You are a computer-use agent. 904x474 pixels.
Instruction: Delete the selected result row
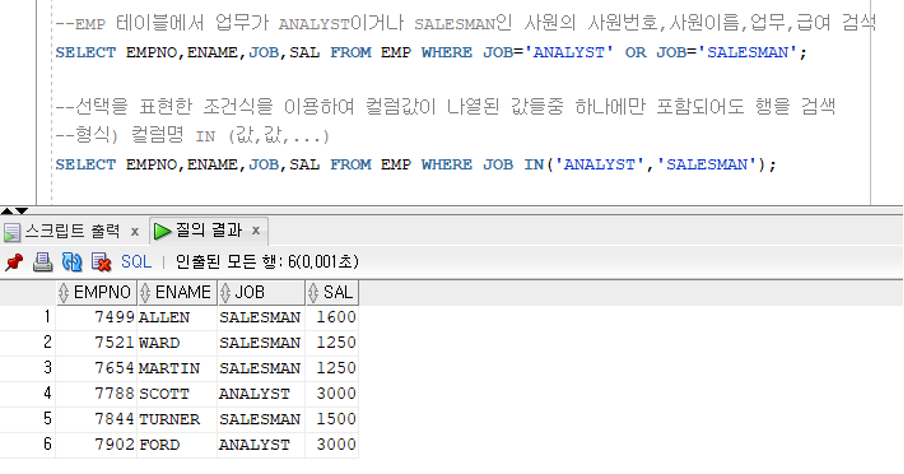pos(101,262)
